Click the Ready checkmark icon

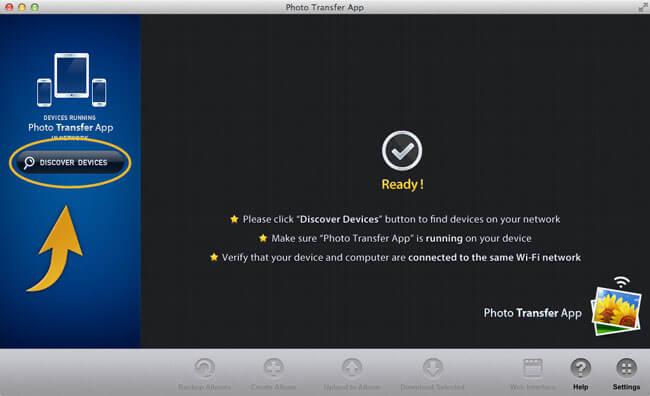click(402, 151)
